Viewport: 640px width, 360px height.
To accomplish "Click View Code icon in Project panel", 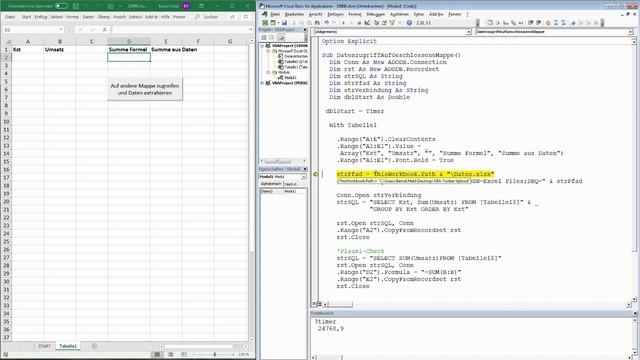I will pyautogui.click(x=264, y=38).
